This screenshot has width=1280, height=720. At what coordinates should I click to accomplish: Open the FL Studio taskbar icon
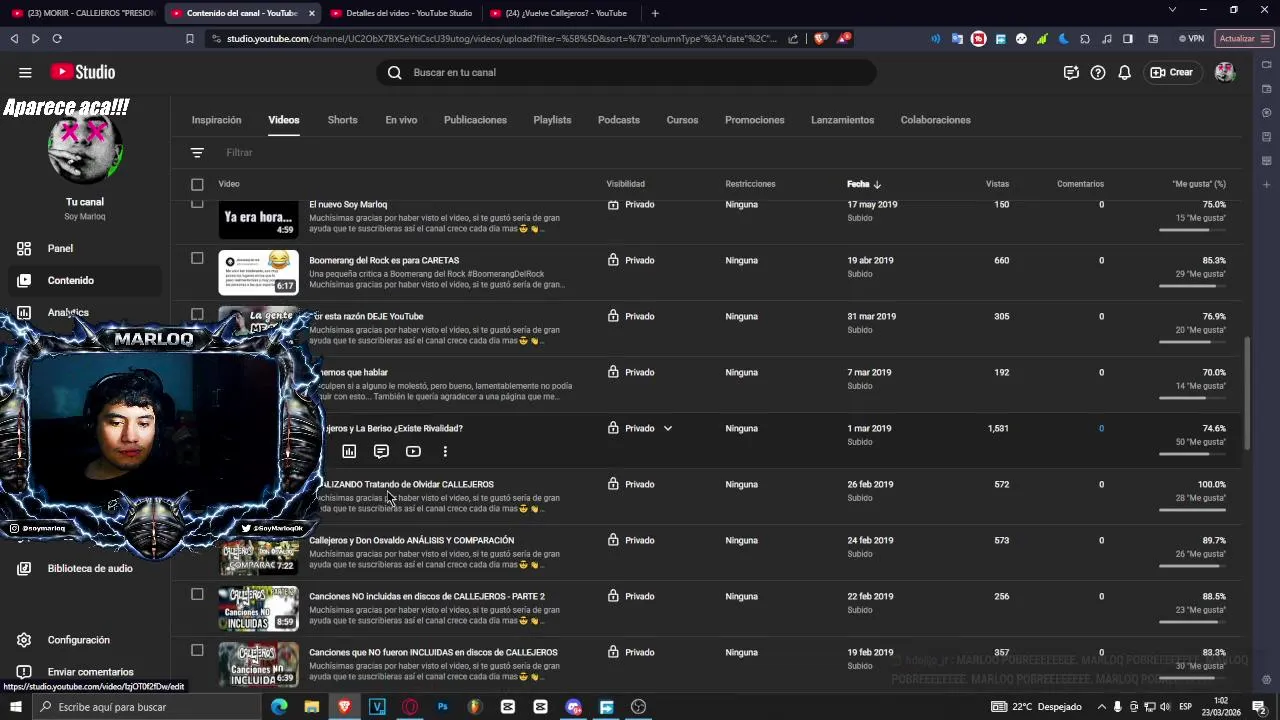(x=475, y=707)
